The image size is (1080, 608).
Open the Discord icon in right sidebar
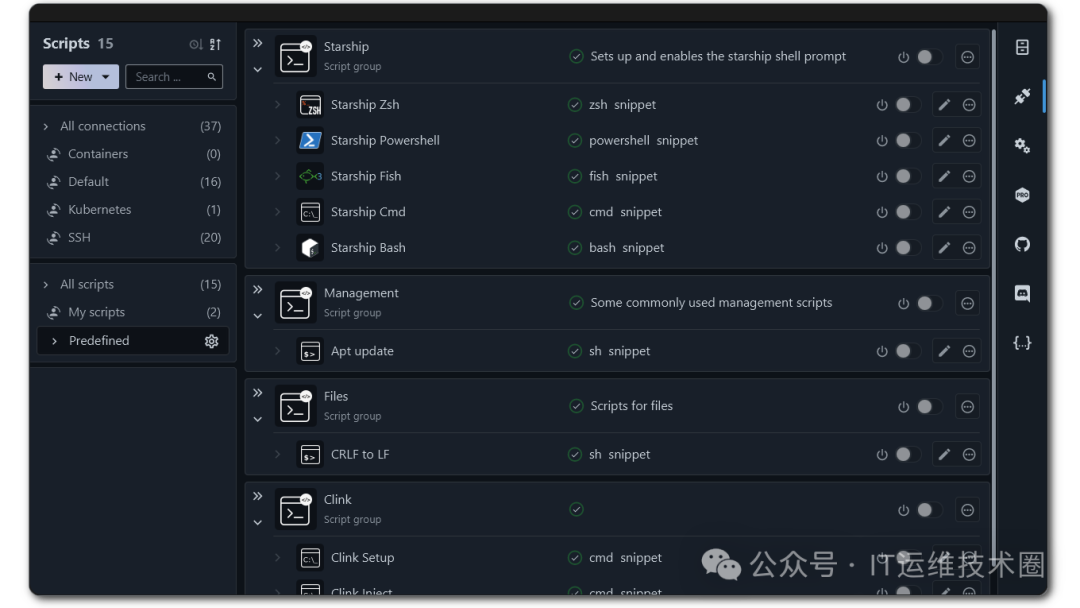[1022, 293]
